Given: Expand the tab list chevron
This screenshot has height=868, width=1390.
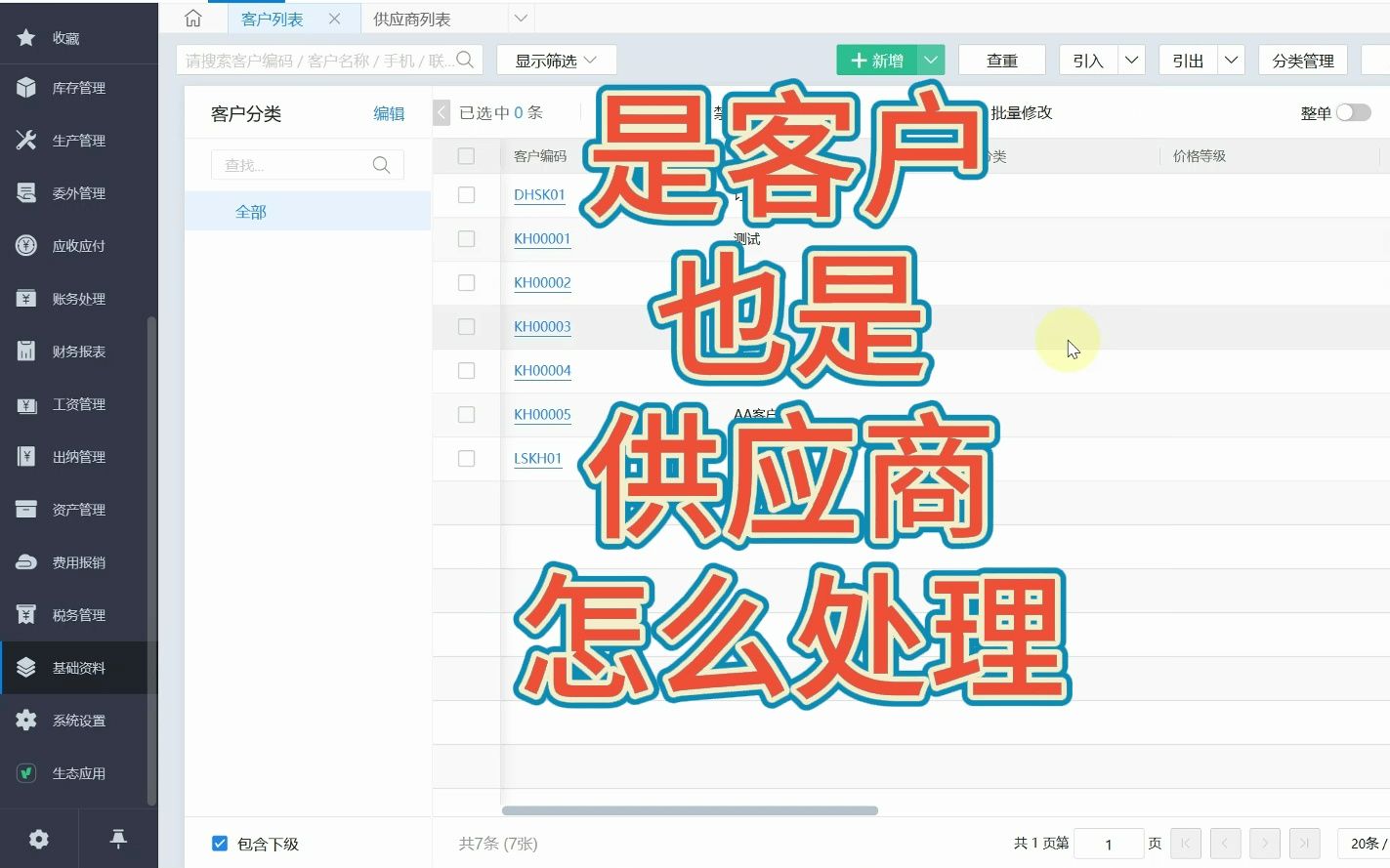Looking at the screenshot, I should point(521,18).
